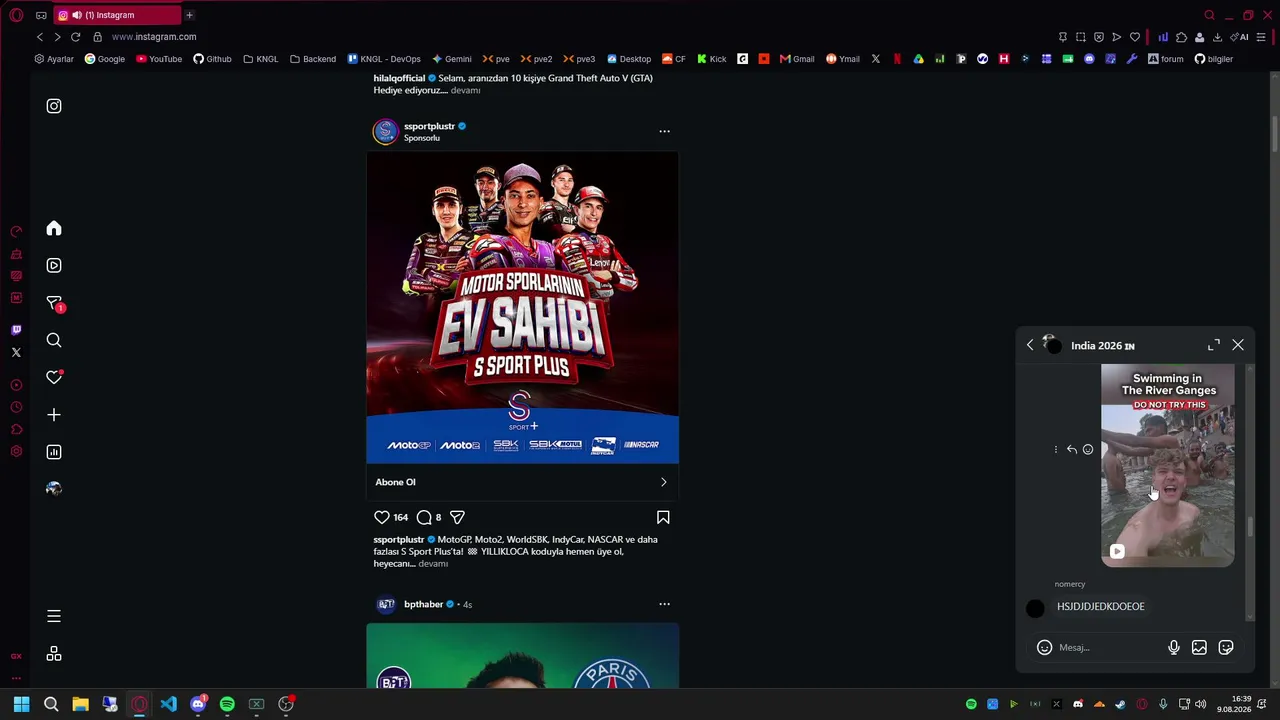Open the emoji picker in message box
This screenshot has width=1280, height=720.
click(1044, 648)
